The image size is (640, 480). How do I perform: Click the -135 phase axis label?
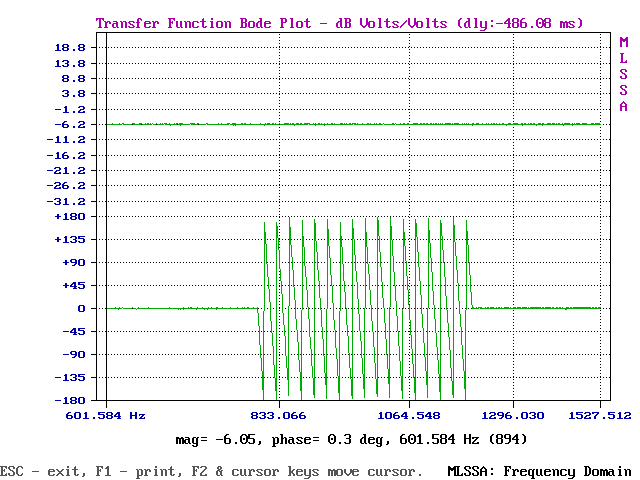point(70,378)
